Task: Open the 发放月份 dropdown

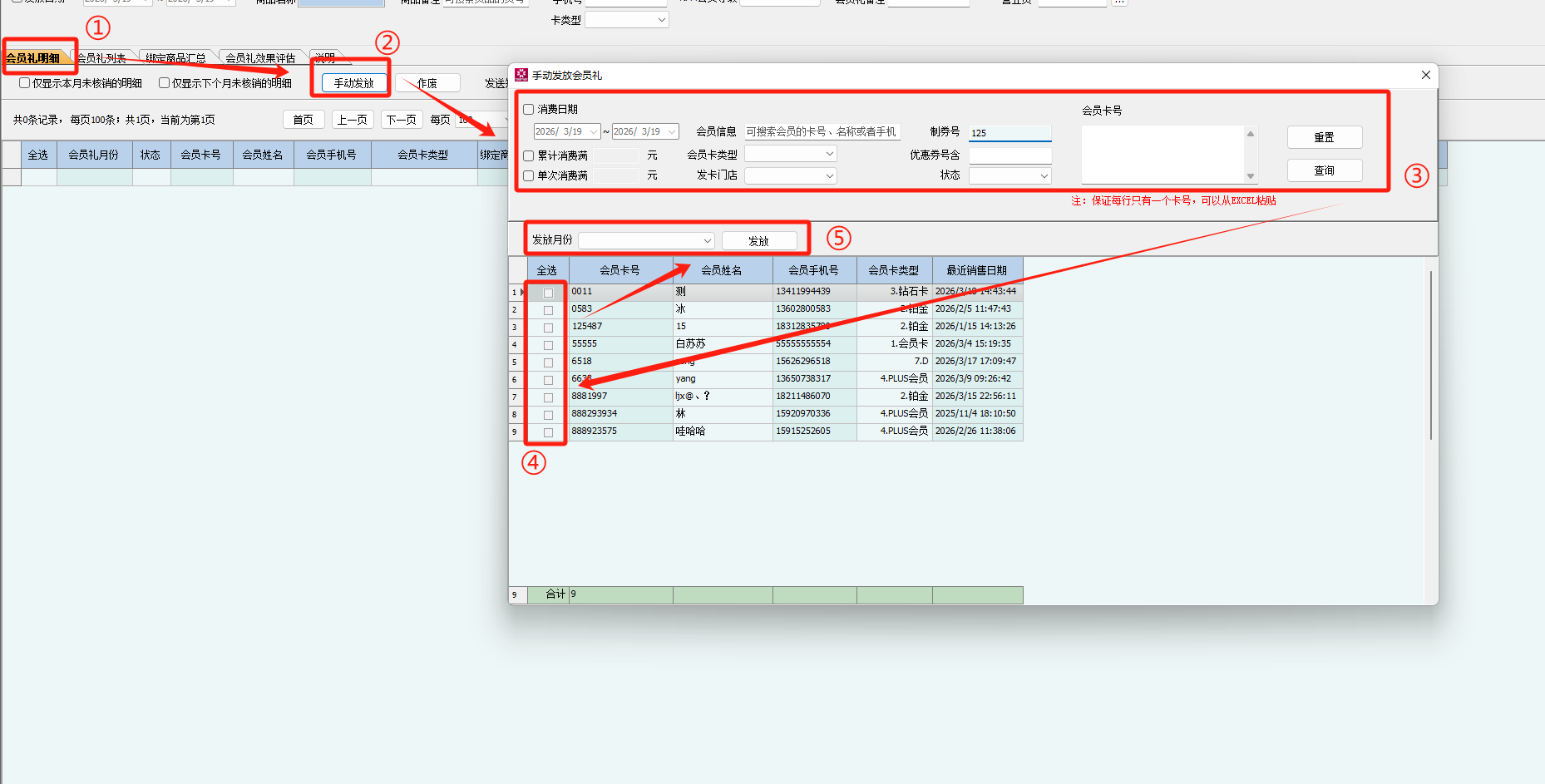Action: coord(646,240)
